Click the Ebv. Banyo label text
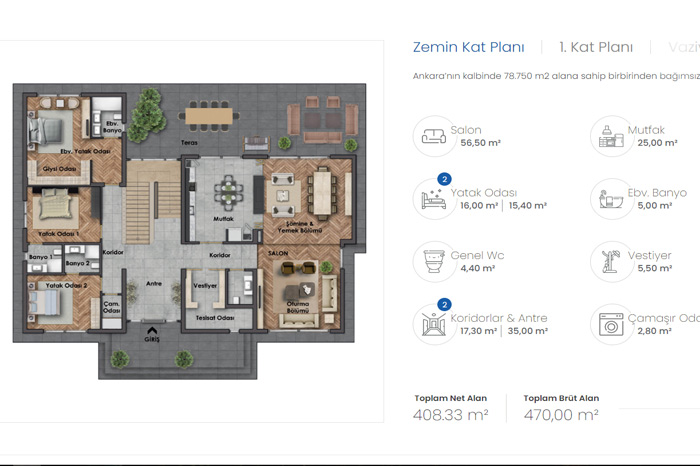 coord(657,193)
